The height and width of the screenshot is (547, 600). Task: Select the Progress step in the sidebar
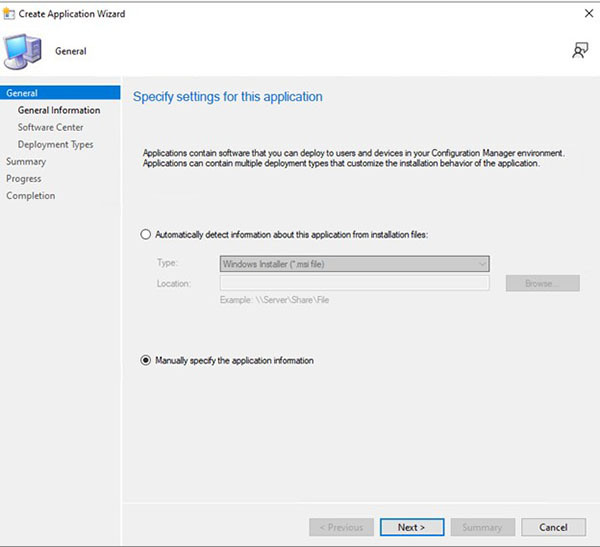coord(24,178)
